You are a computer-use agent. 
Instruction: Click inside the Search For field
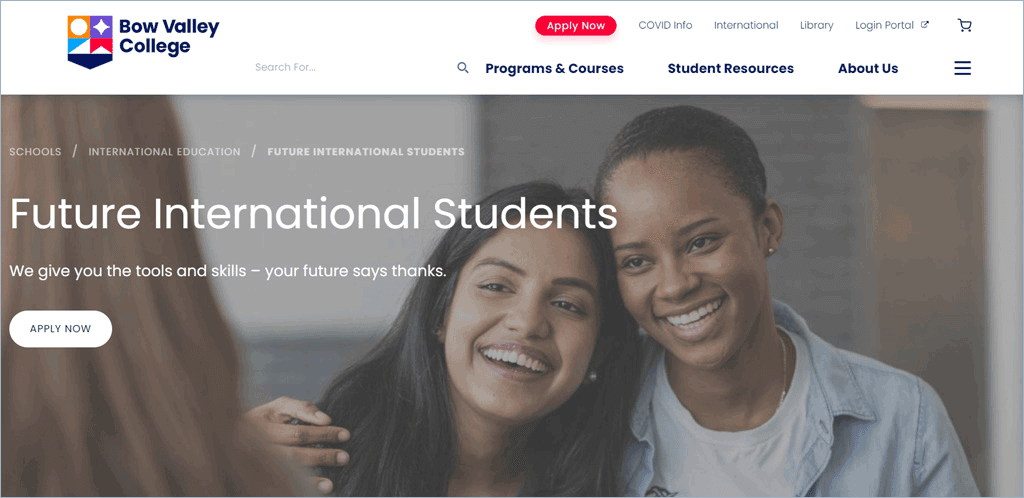tap(353, 67)
